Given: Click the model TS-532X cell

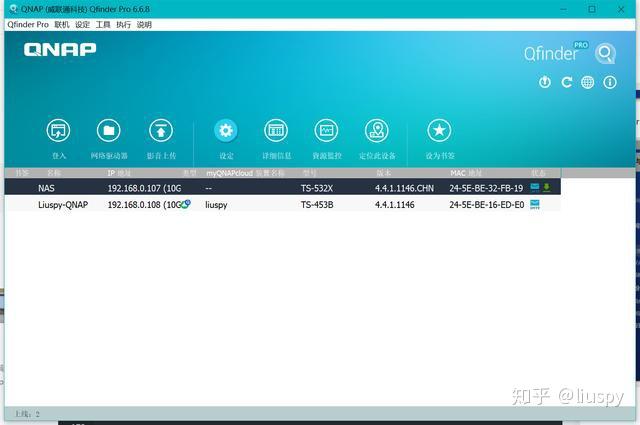Looking at the screenshot, I should (x=317, y=188).
